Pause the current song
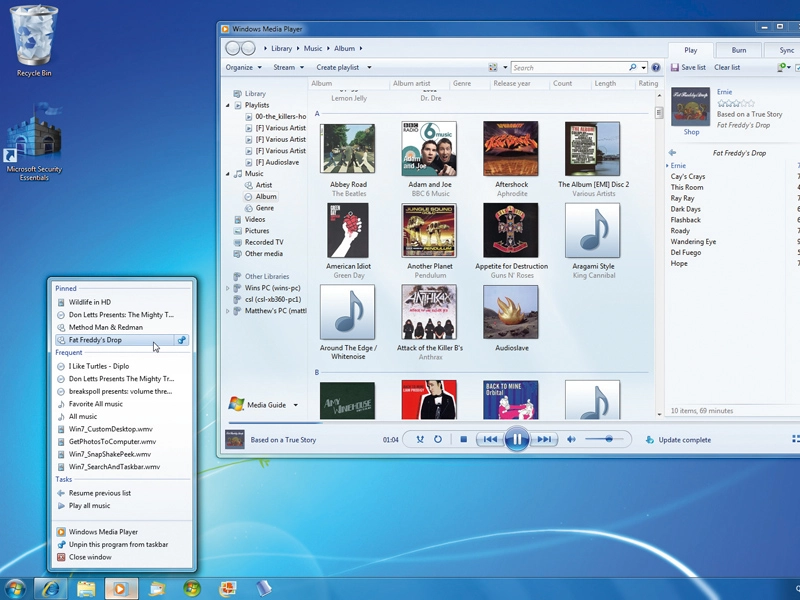This screenshot has width=800, height=600. click(x=516, y=439)
